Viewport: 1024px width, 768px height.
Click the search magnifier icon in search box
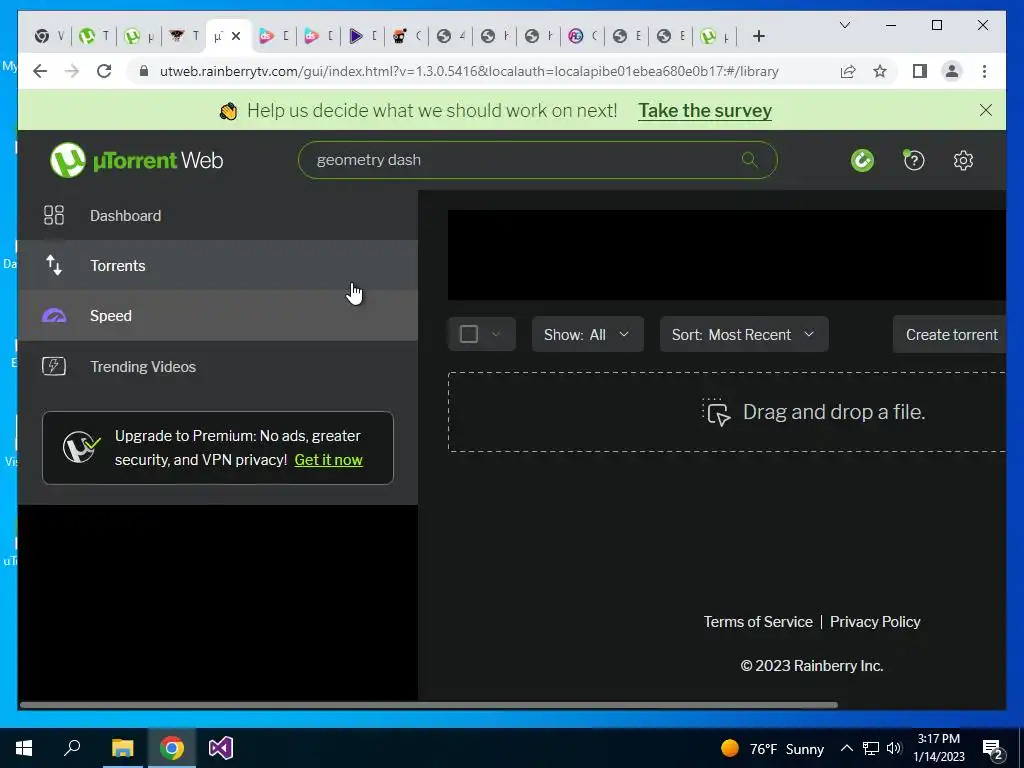coord(749,159)
